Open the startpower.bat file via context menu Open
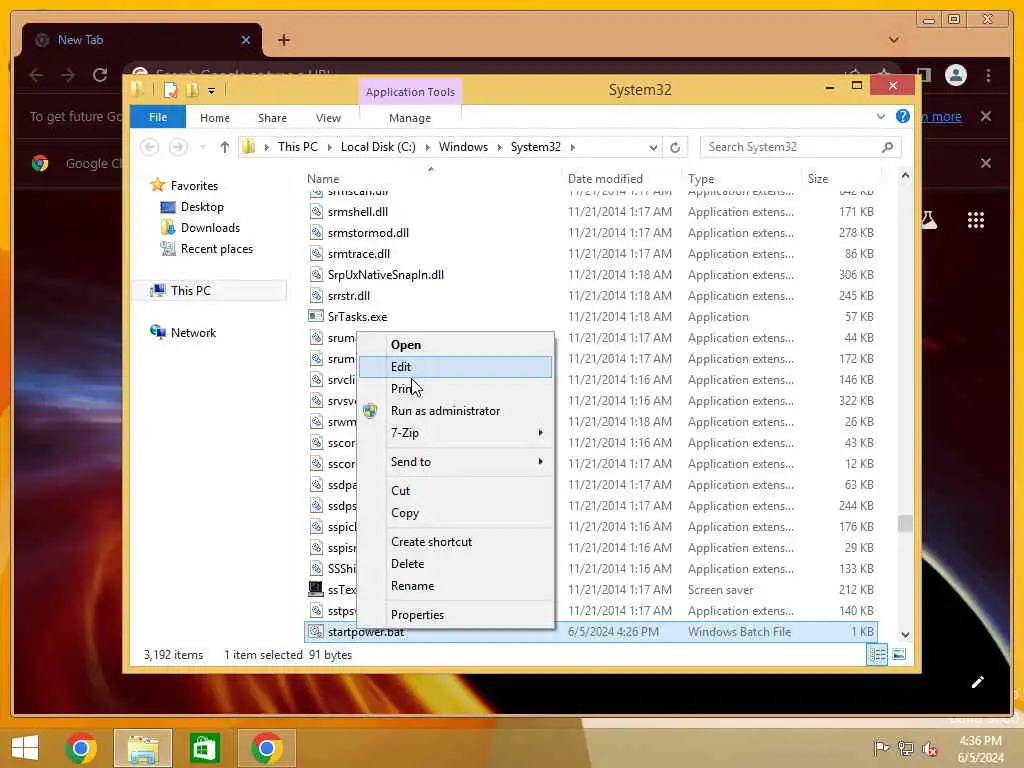This screenshot has width=1024, height=768. coord(406,345)
